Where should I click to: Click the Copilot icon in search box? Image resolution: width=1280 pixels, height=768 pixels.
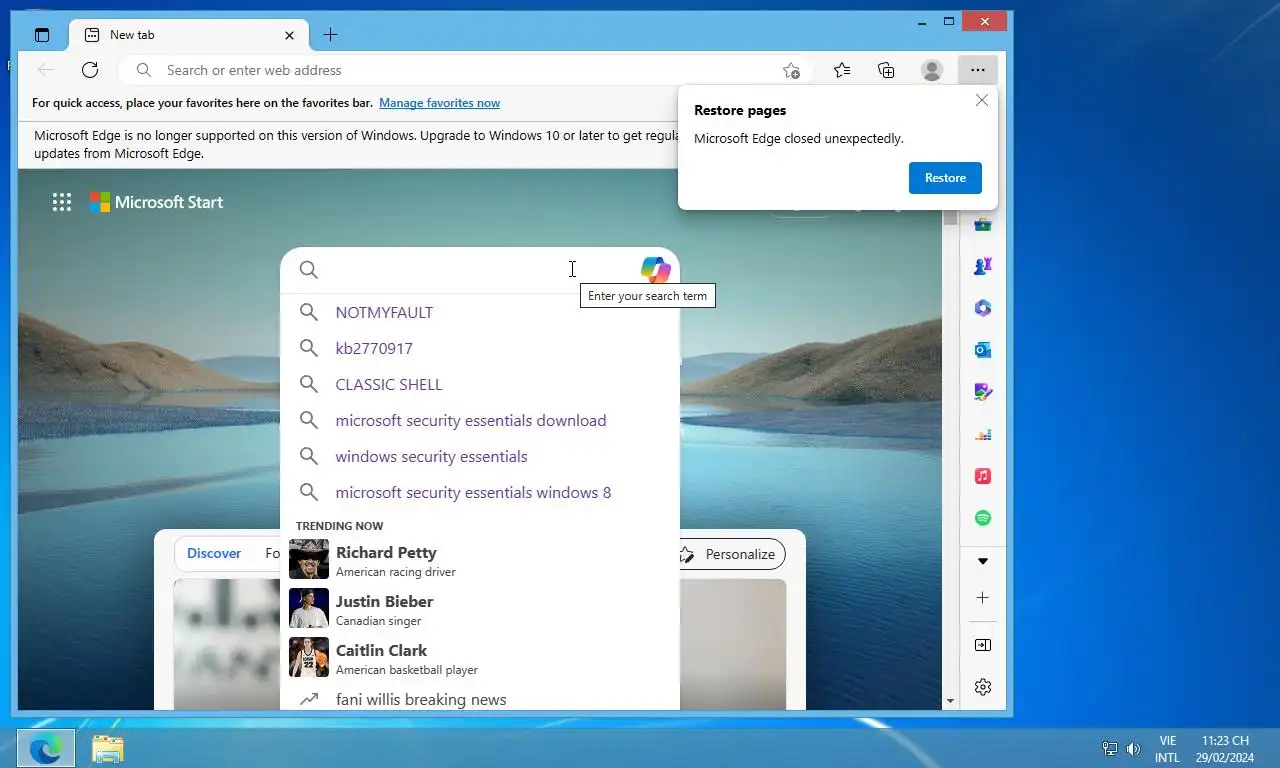[x=655, y=270]
